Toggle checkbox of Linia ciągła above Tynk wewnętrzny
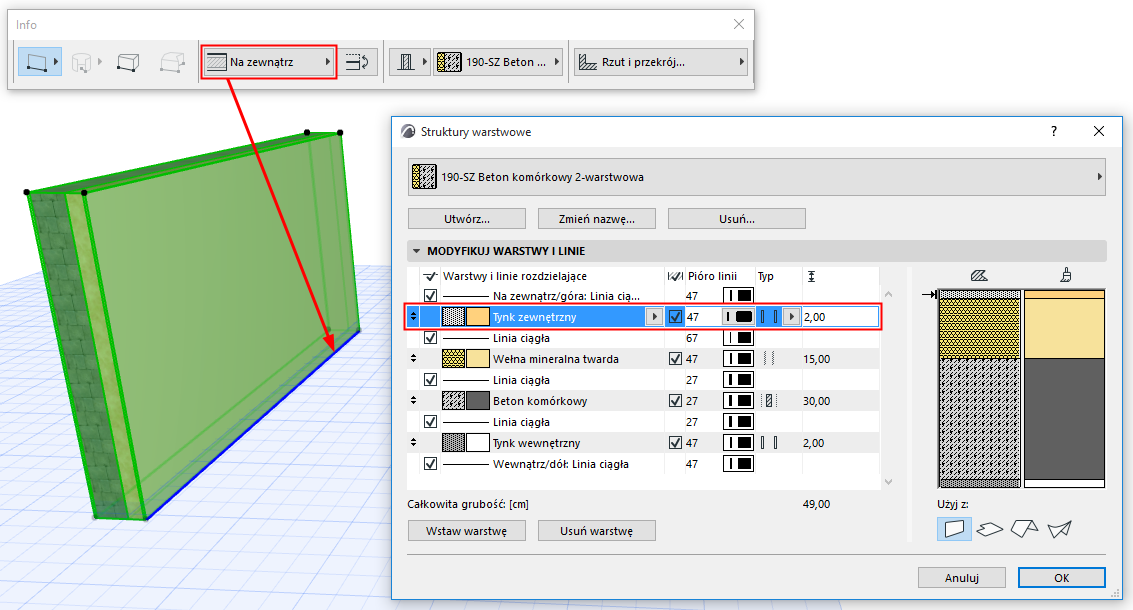Image resolution: width=1133 pixels, height=610 pixels. tap(431, 421)
